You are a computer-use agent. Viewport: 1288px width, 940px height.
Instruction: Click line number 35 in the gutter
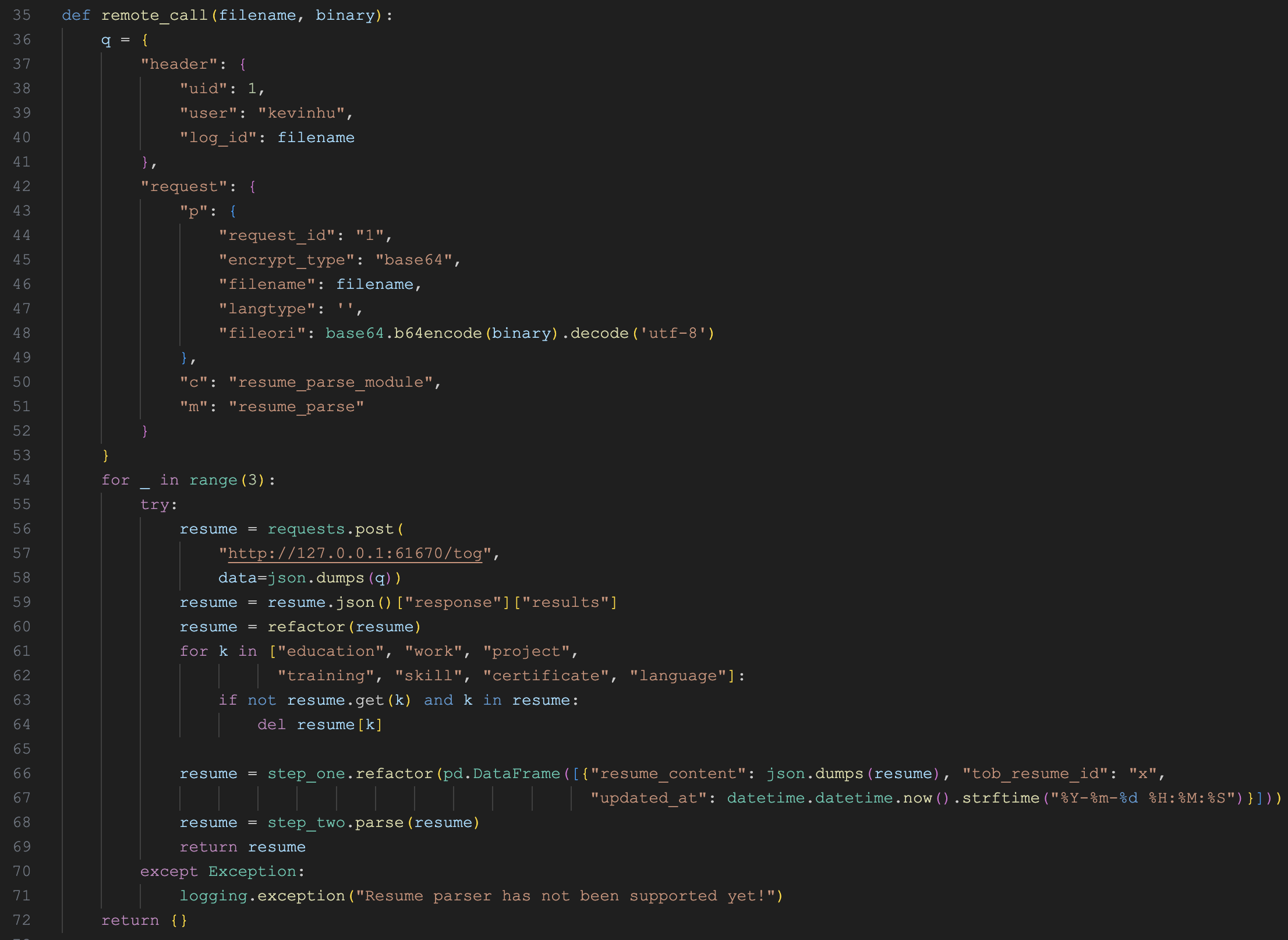click(x=22, y=15)
